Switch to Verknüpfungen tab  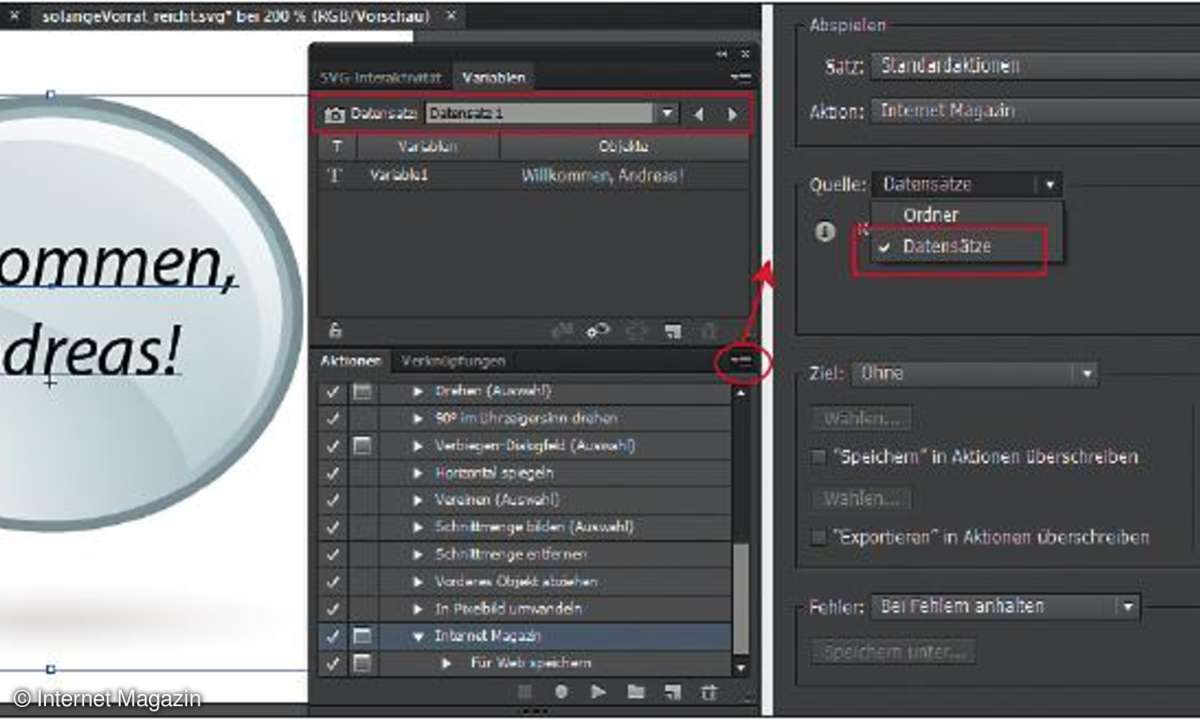453,360
